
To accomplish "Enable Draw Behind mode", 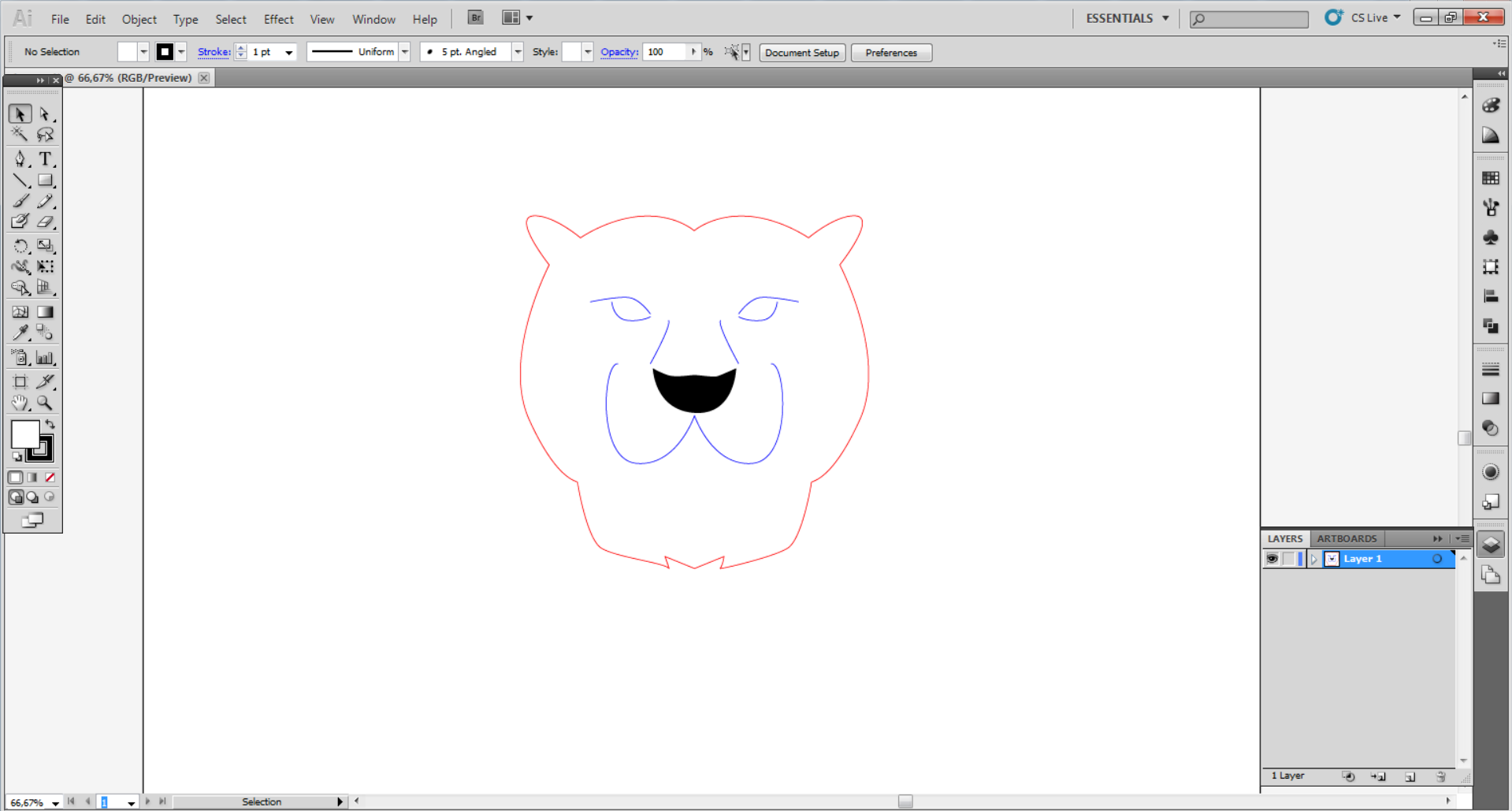I will coord(32,497).
